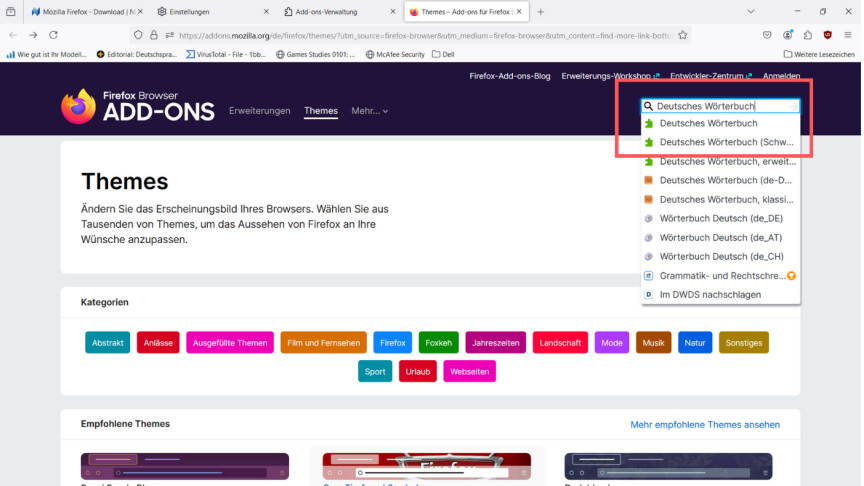Image resolution: width=864 pixels, height=486 pixels.
Task: Show site security lock information
Action: (154, 35)
